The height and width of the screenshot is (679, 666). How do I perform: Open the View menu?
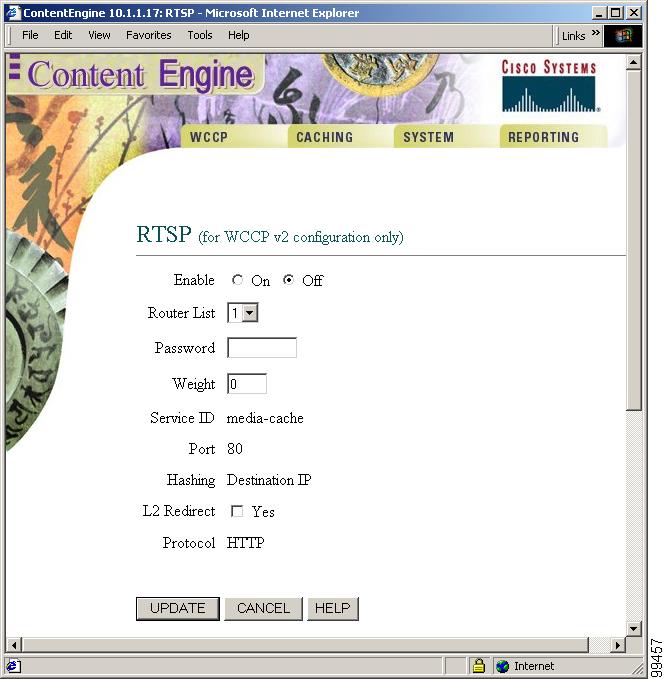pos(99,35)
